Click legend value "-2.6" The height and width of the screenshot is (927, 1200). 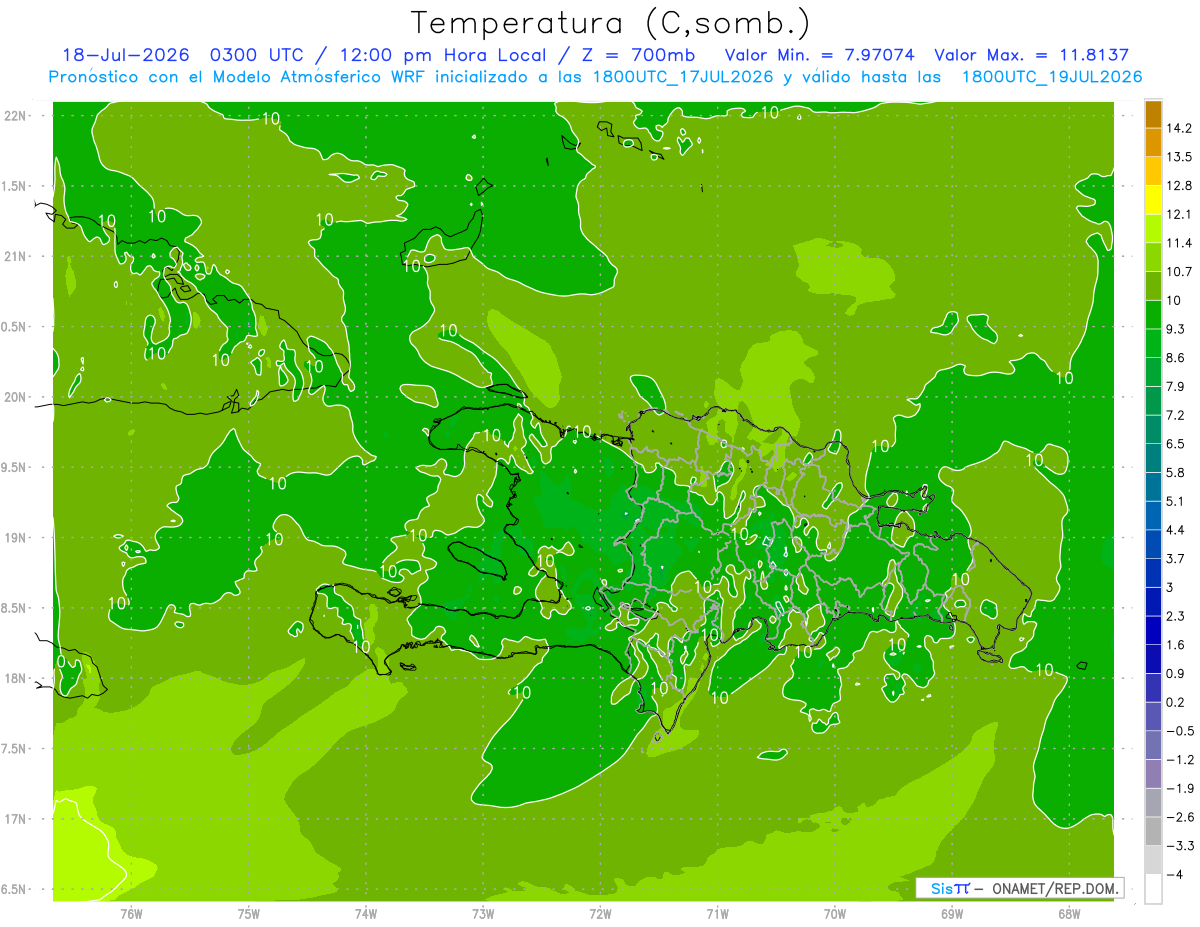coord(1180,817)
